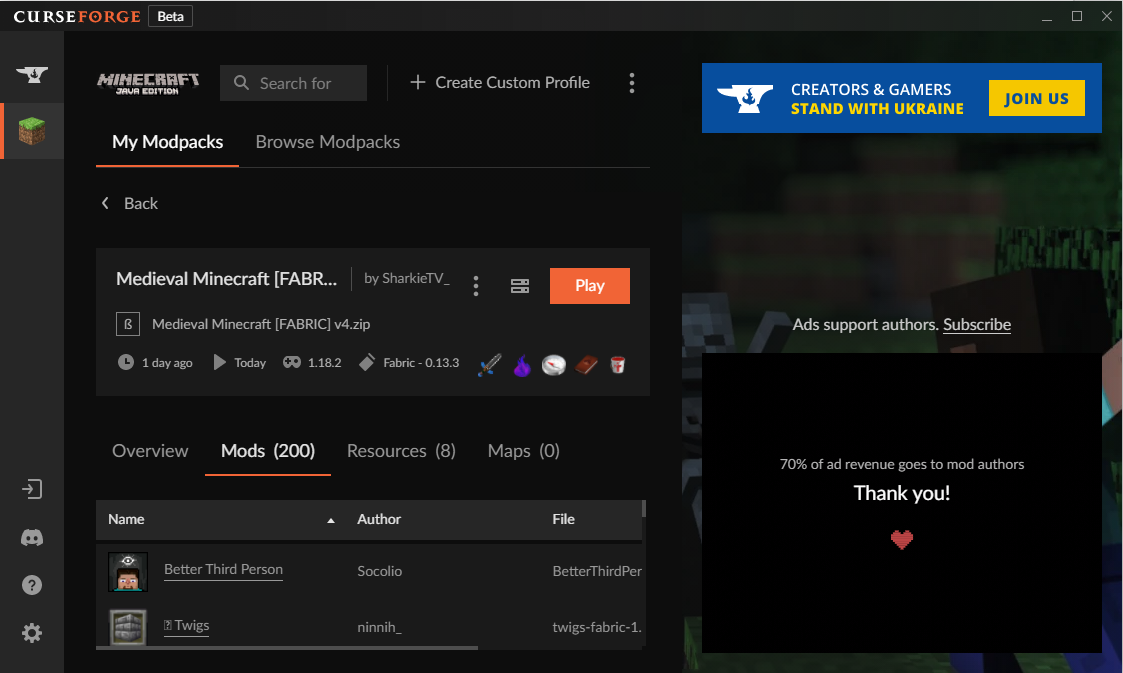The height and width of the screenshot is (673, 1123).
Task: Click the brown book mod icon
Action: click(586, 365)
